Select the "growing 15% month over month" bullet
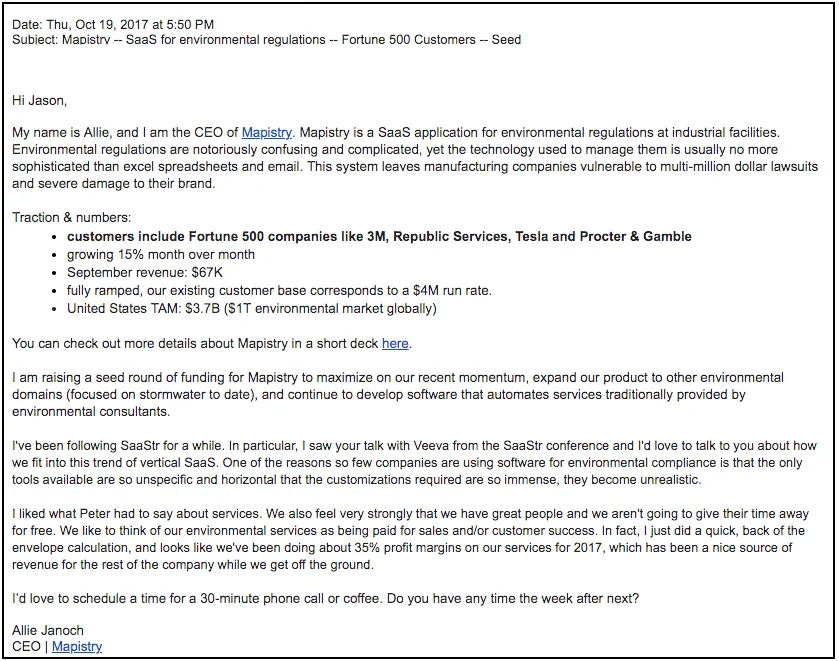The height and width of the screenshot is (661, 839). coord(161,255)
